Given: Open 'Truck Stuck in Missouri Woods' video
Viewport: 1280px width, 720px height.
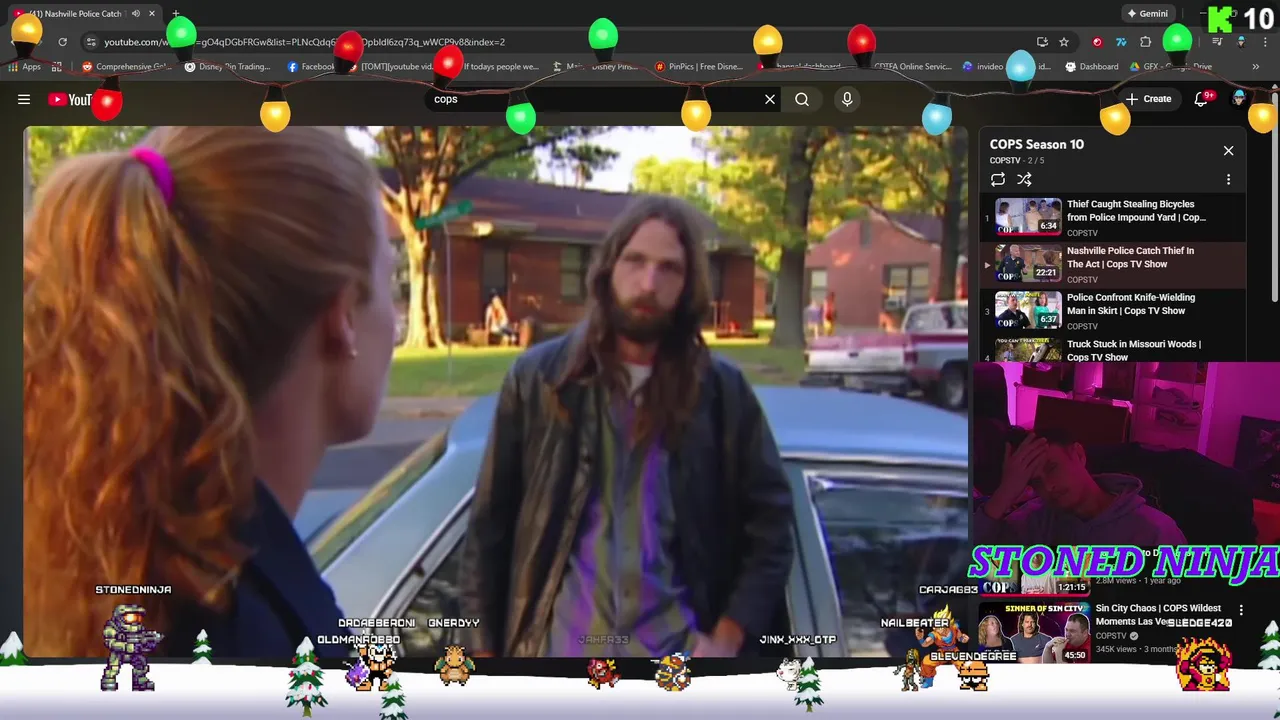Looking at the screenshot, I should click(x=1133, y=350).
